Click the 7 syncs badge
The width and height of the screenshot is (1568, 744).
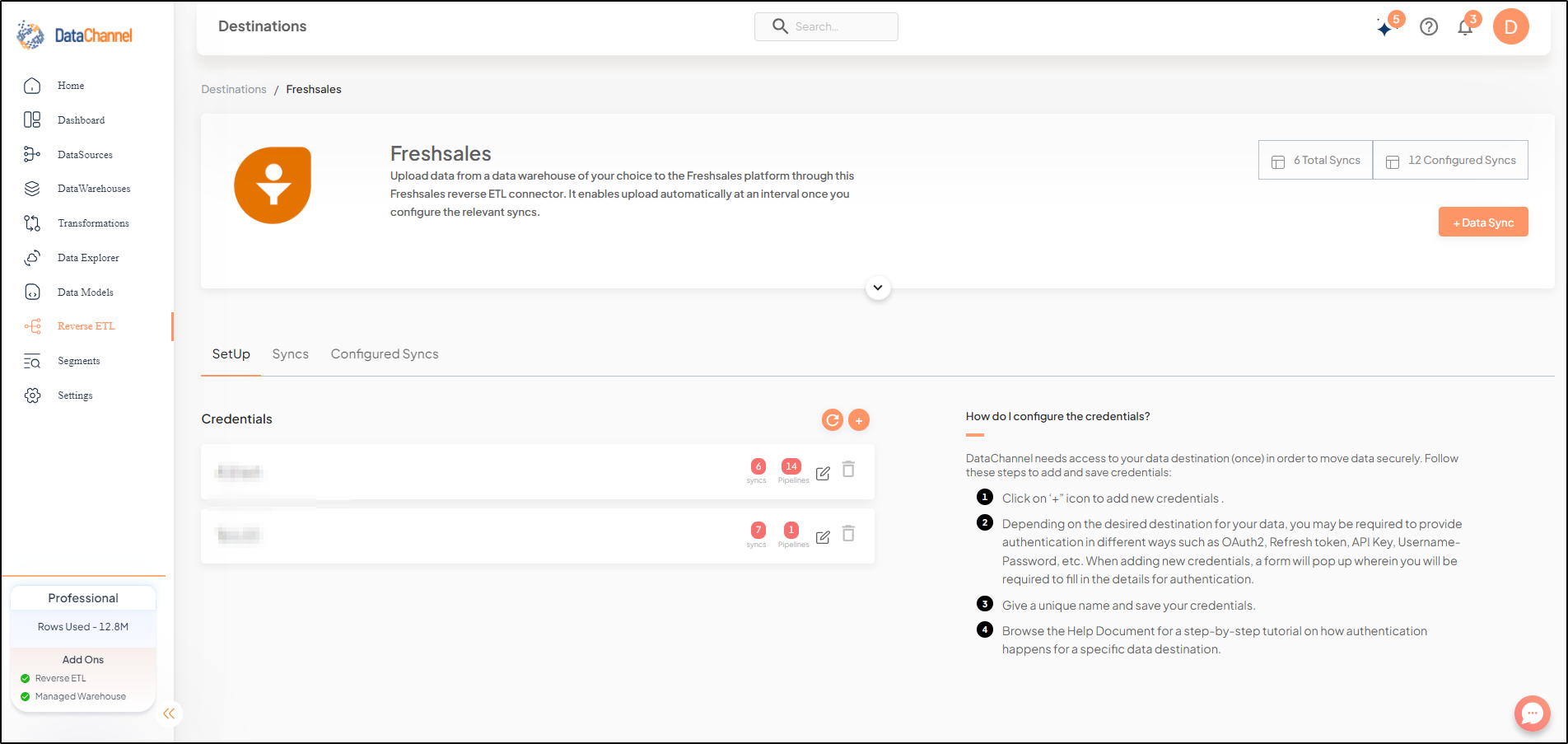click(x=758, y=531)
